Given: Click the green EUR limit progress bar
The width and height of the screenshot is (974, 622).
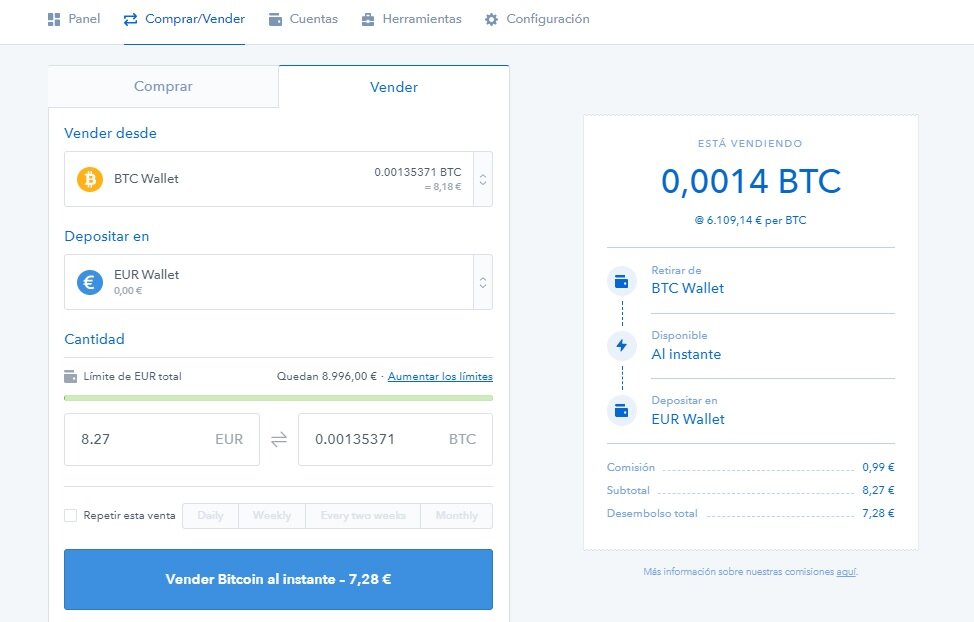Looking at the screenshot, I should click(278, 398).
